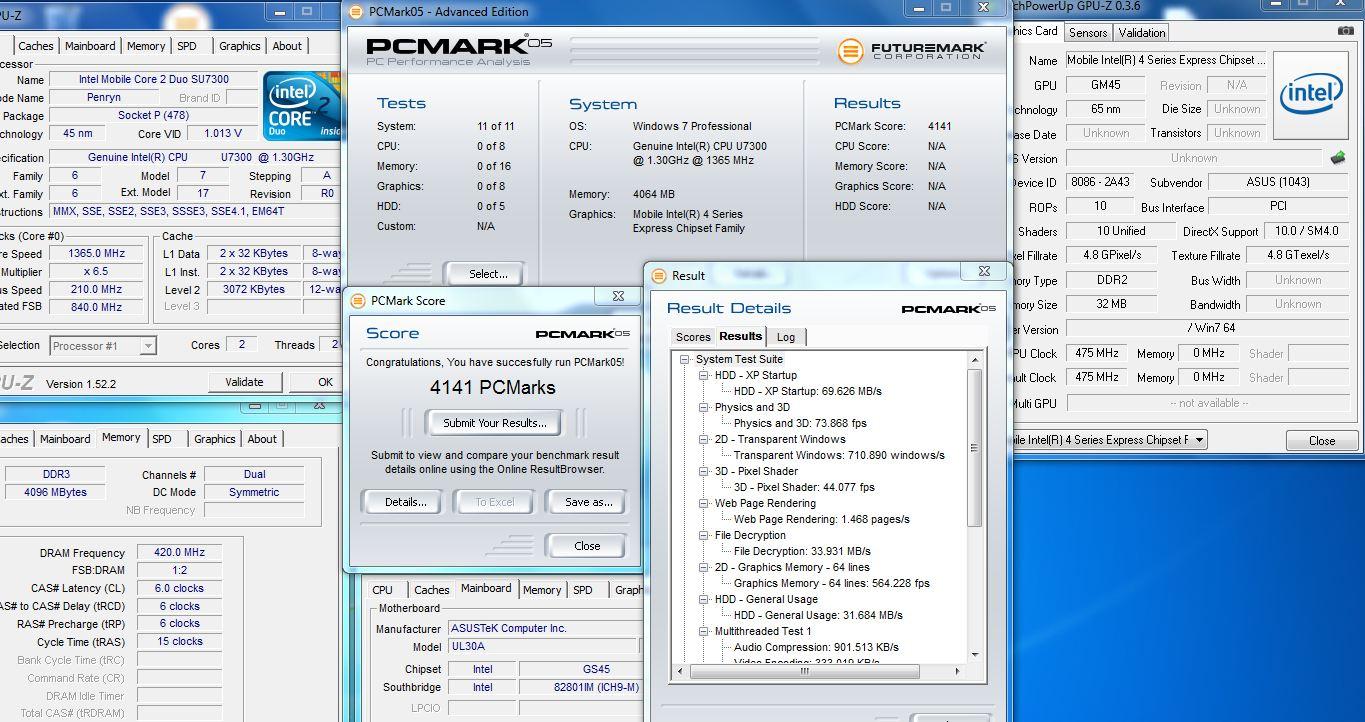Click the scroll-up arrow in Result Details

[975, 359]
